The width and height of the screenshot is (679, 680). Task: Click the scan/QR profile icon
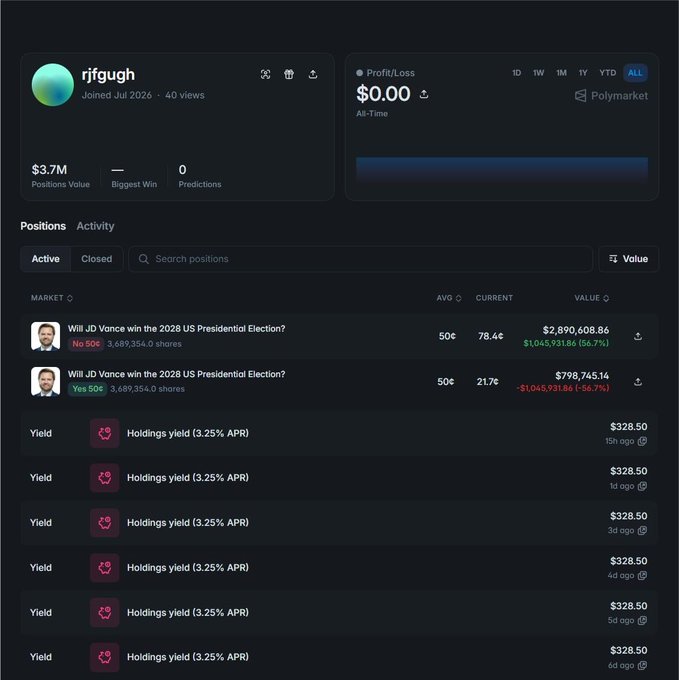point(265,74)
